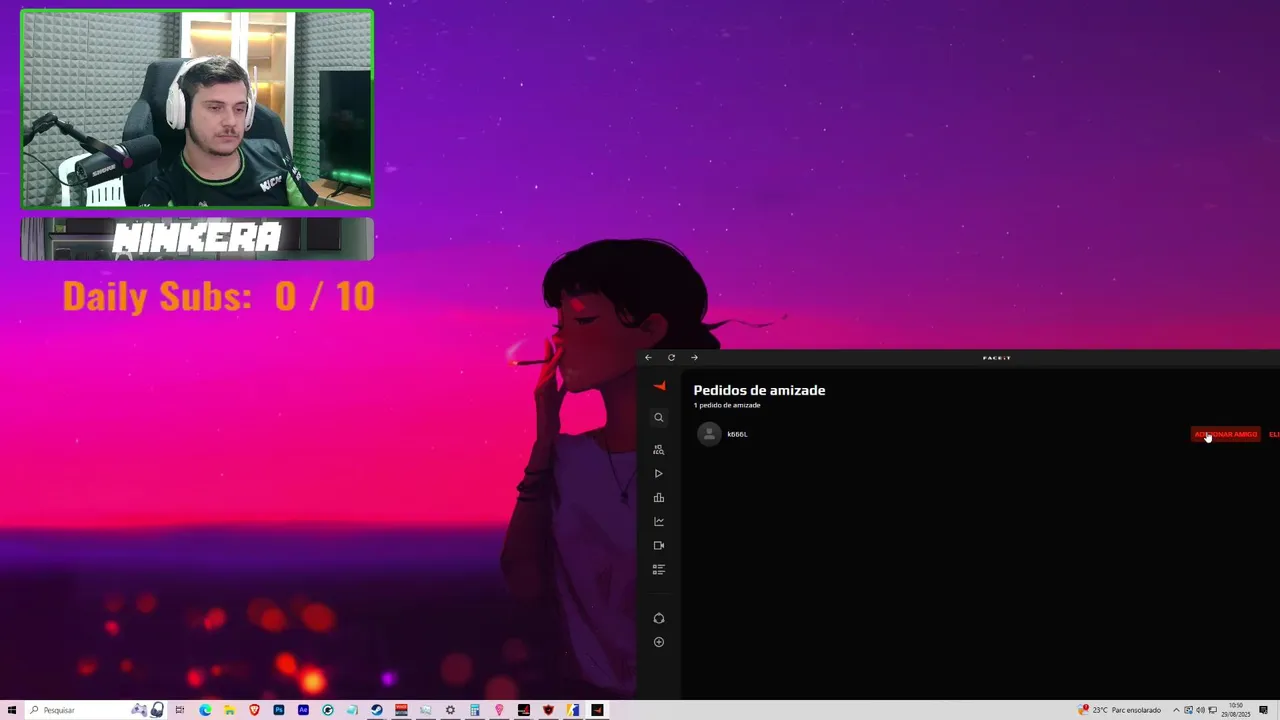This screenshot has height=720, width=1280.
Task: Open the notification center icon
Action: (x=1264, y=710)
